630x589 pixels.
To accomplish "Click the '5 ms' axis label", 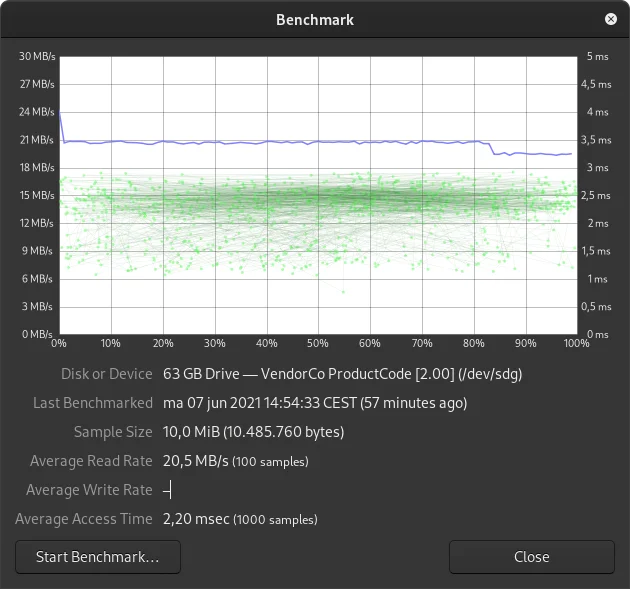I will 597,56.
